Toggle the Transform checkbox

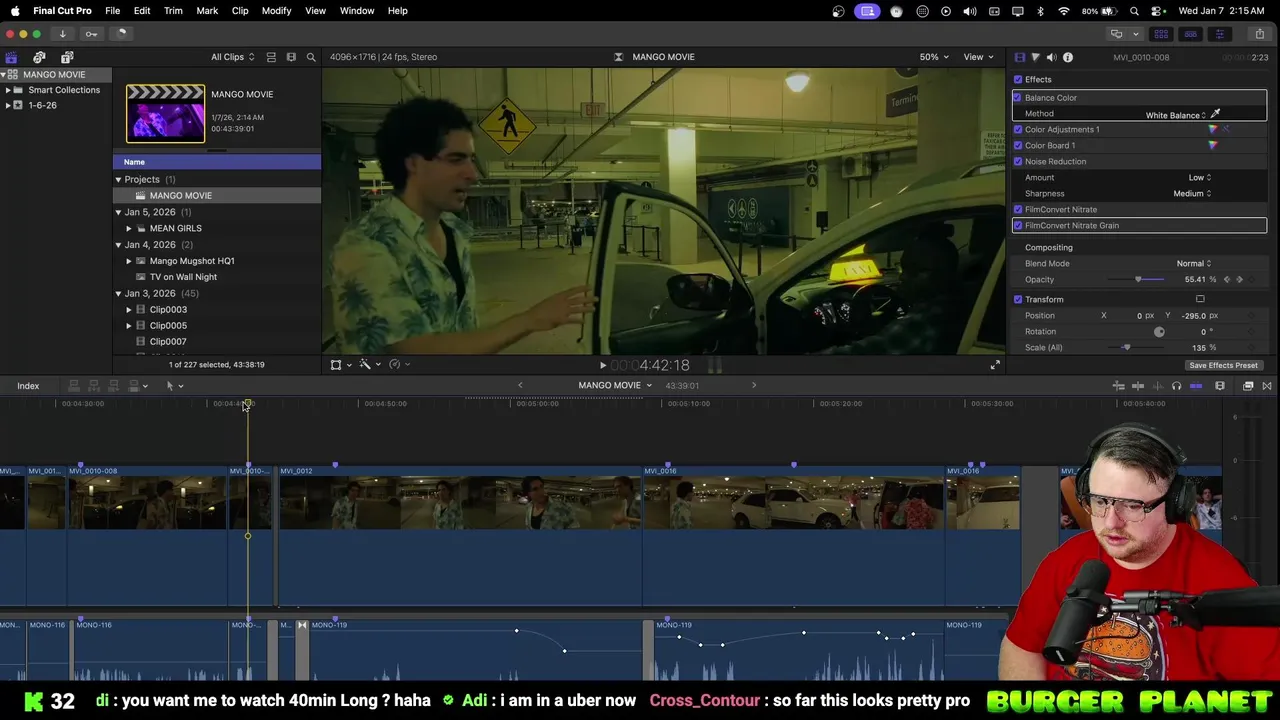coord(1018,299)
